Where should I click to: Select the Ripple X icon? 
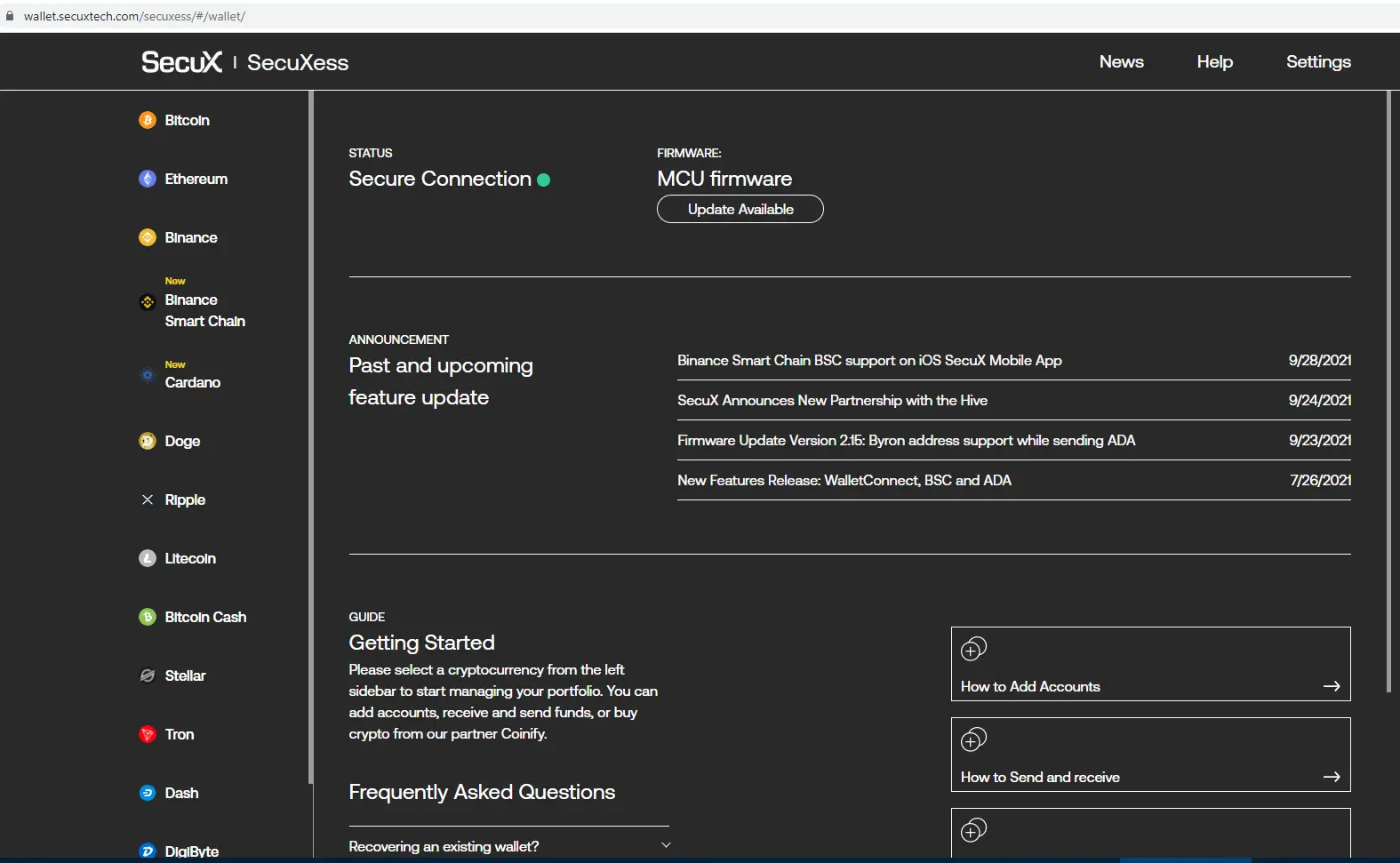coord(148,499)
